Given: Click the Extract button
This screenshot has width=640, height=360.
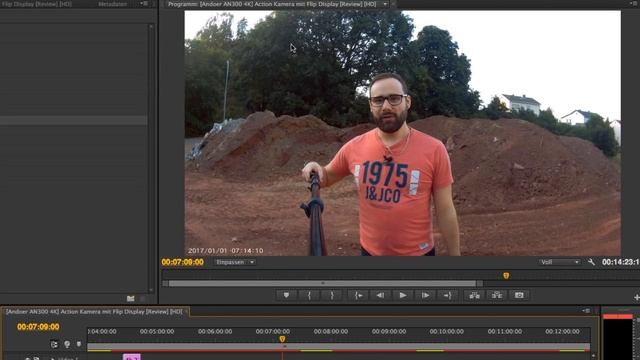Looking at the screenshot, I should pos(497,295).
